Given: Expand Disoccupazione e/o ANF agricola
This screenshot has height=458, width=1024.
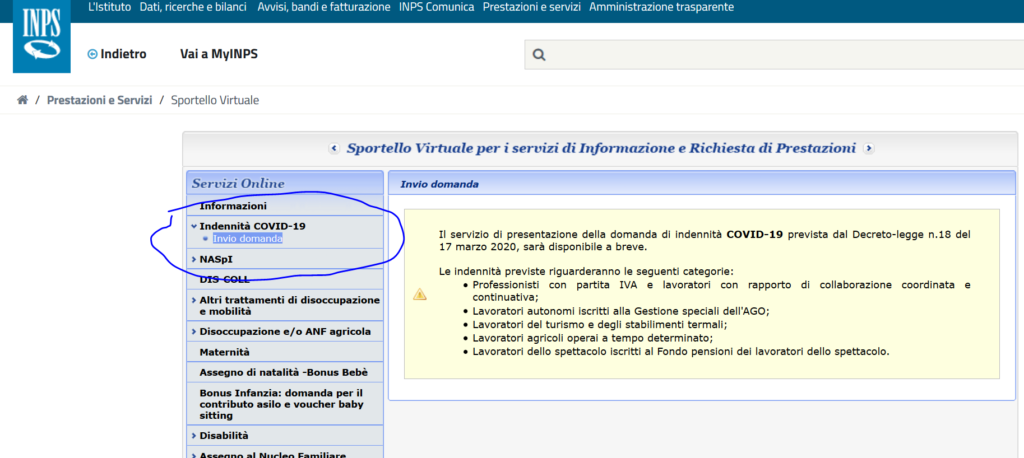Looking at the screenshot, I should point(284,331).
